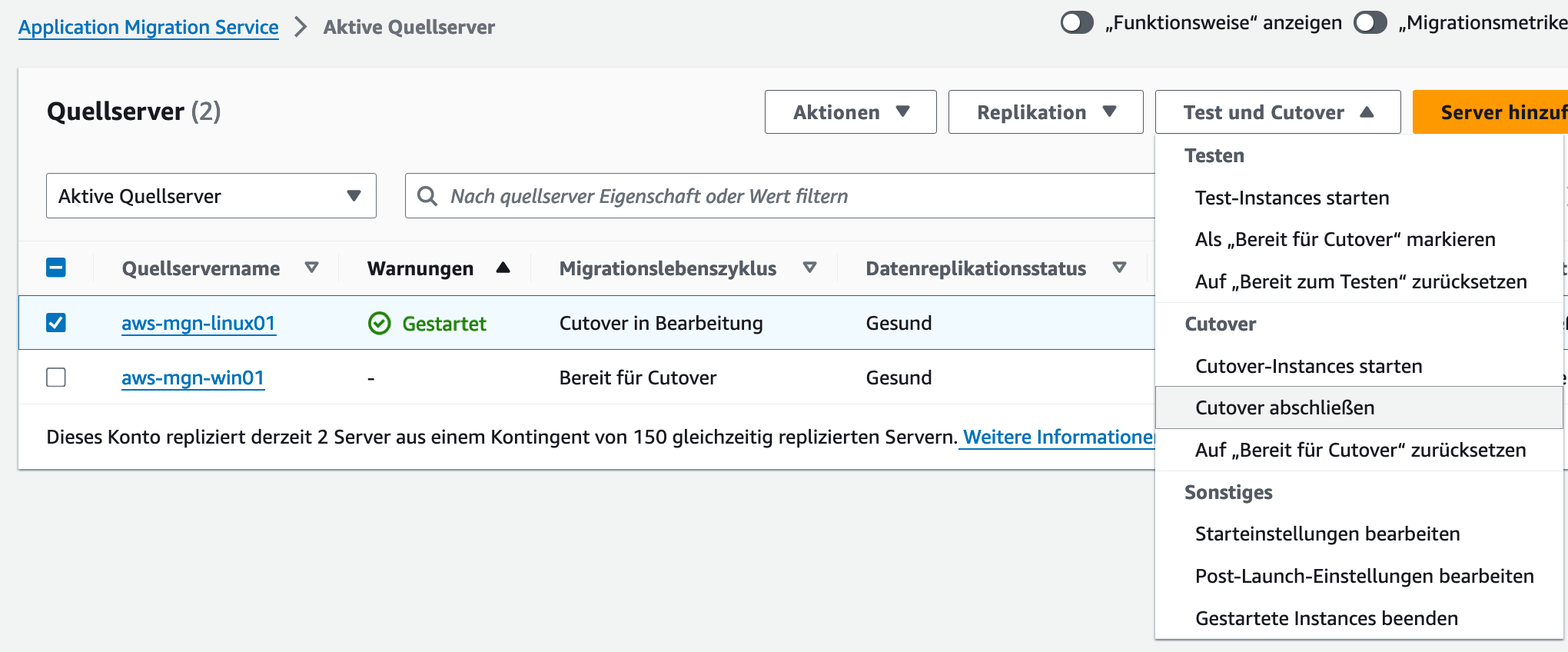Focus the source server filter search field

tap(780, 196)
